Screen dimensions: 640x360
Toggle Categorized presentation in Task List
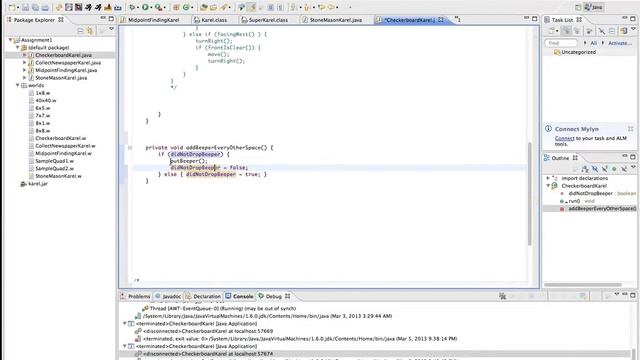coord(566,31)
